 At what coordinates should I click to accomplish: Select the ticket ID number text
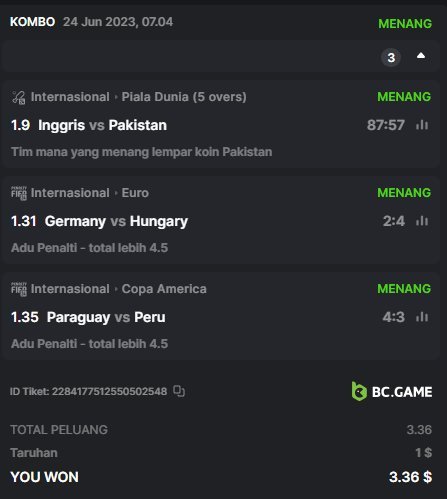click(x=109, y=391)
